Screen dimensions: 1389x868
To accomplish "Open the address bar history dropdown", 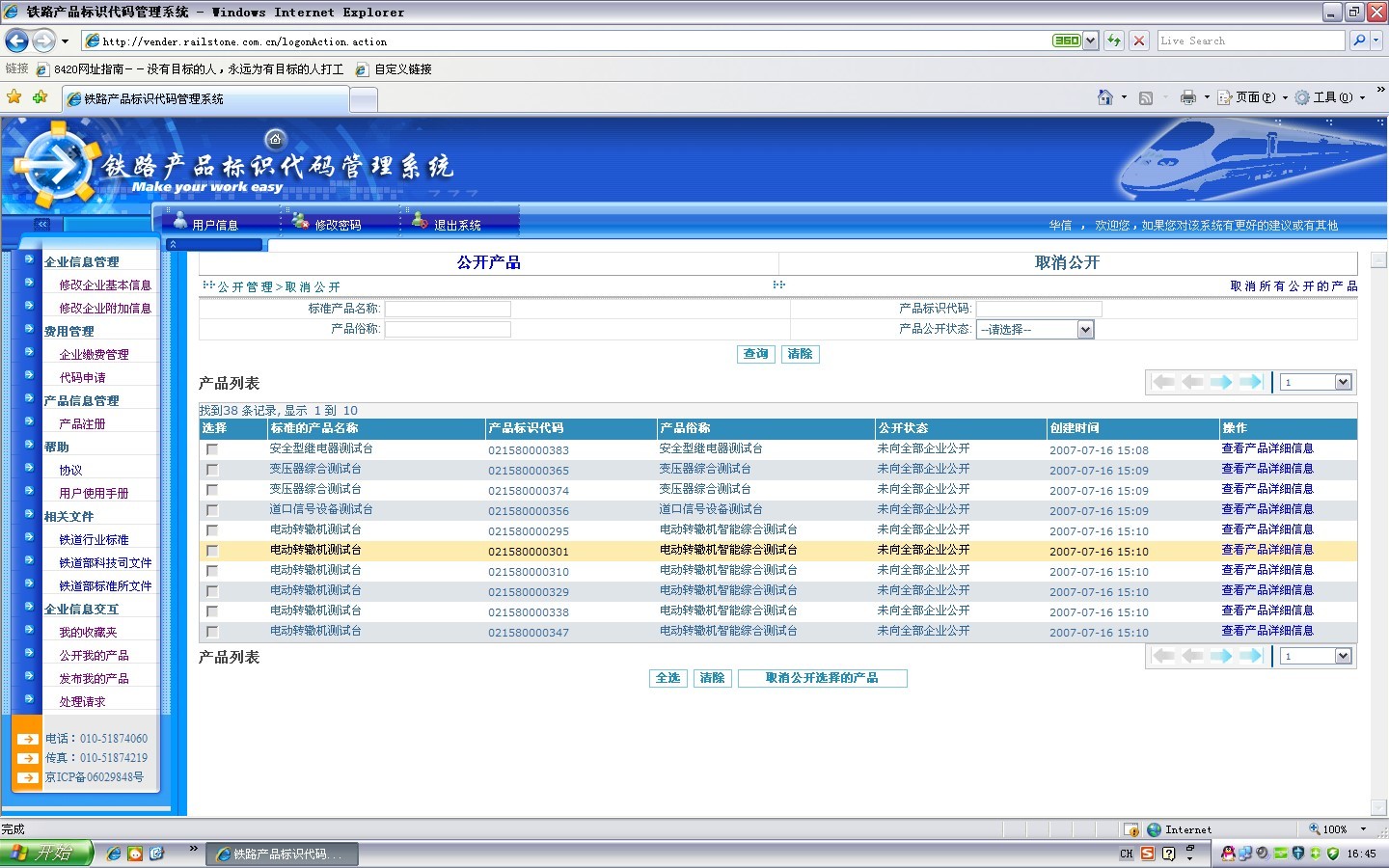I will [1091, 41].
